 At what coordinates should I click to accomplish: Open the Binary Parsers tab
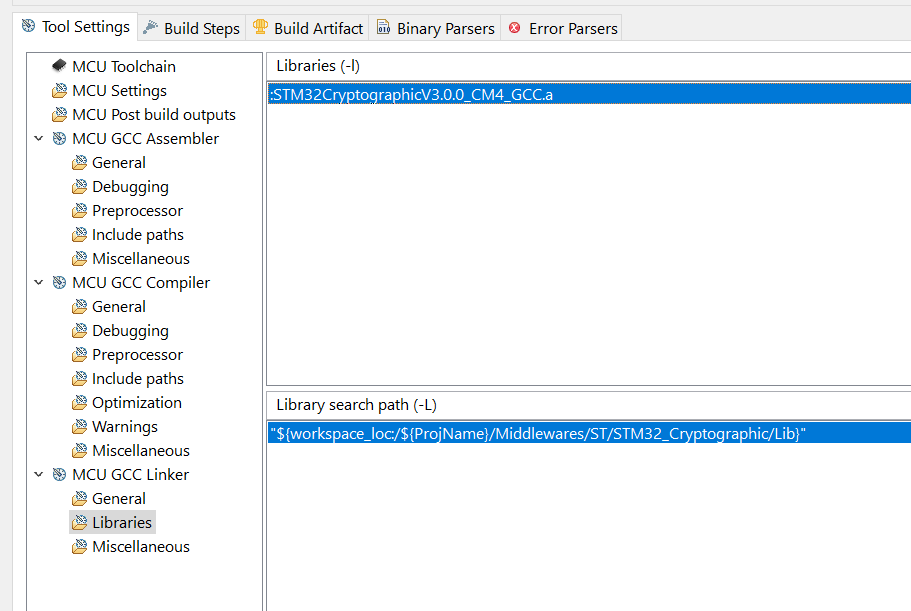click(445, 28)
